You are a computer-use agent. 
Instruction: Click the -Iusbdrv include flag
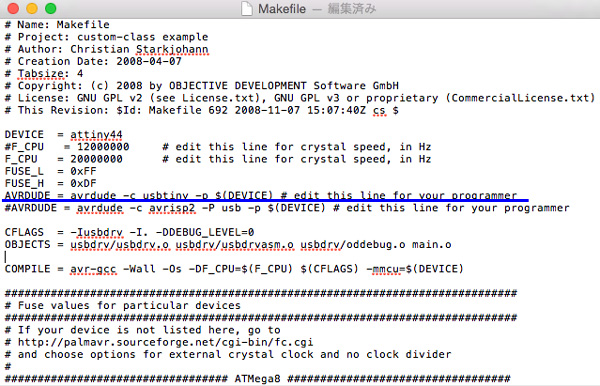[x=96, y=233]
